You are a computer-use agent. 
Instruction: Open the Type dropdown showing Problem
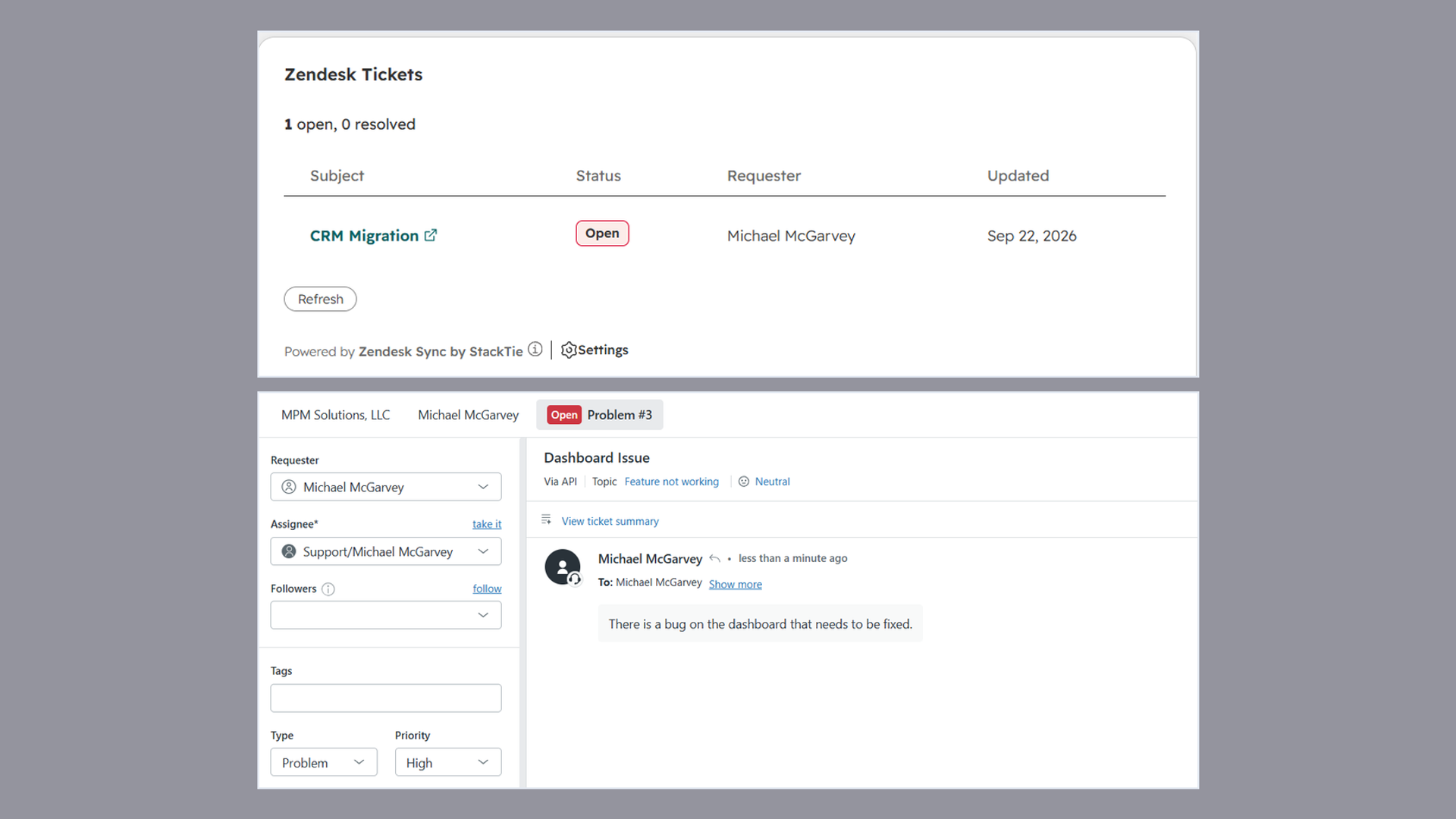[324, 762]
